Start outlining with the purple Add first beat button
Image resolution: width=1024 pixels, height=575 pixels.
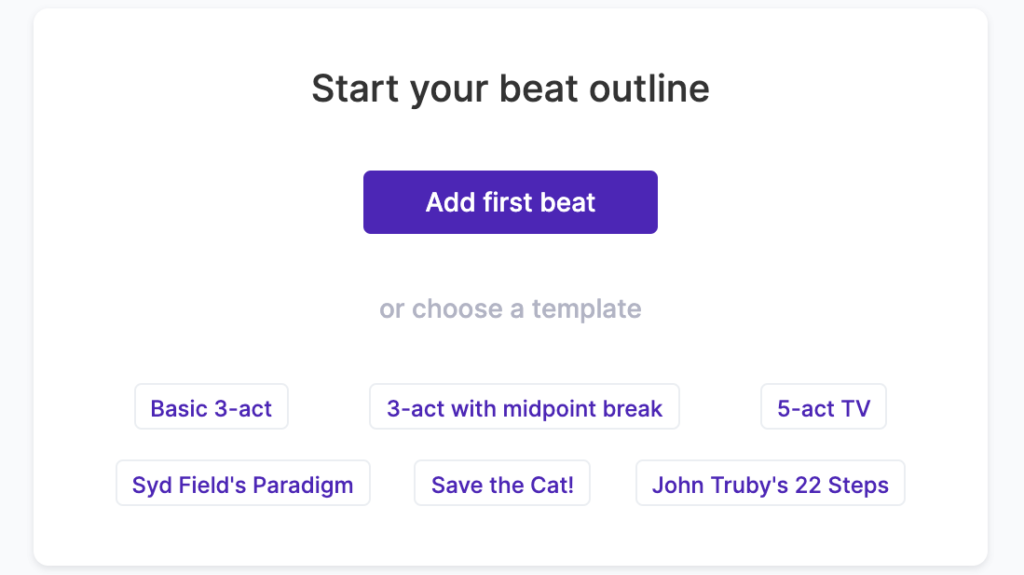pos(510,202)
